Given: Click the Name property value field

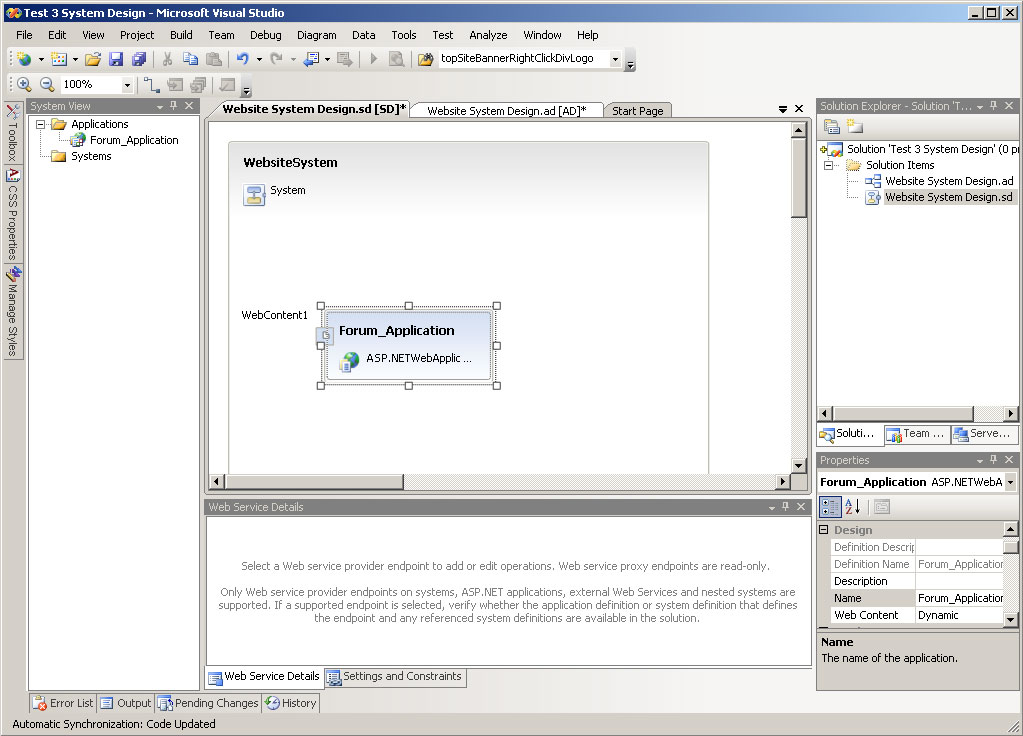Looking at the screenshot, I should click(x=959, y=598).
